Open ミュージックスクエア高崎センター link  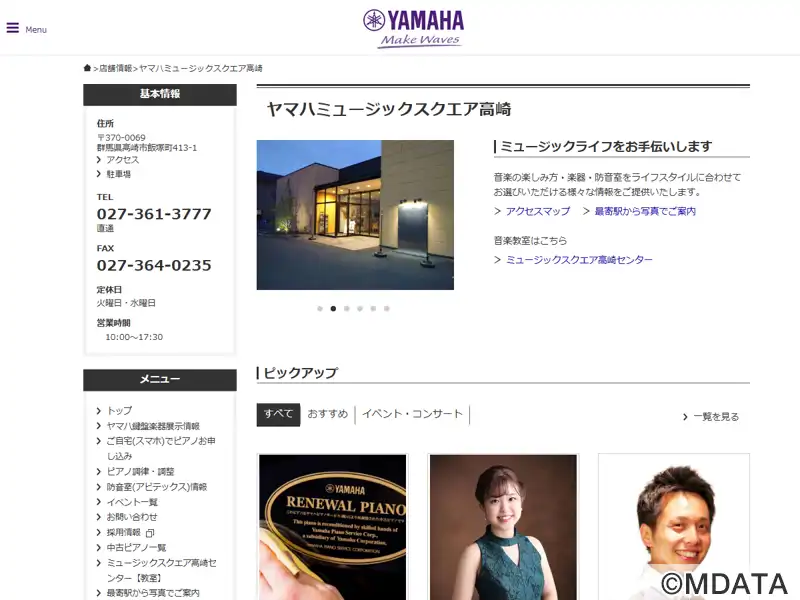(x=579, y=260)
